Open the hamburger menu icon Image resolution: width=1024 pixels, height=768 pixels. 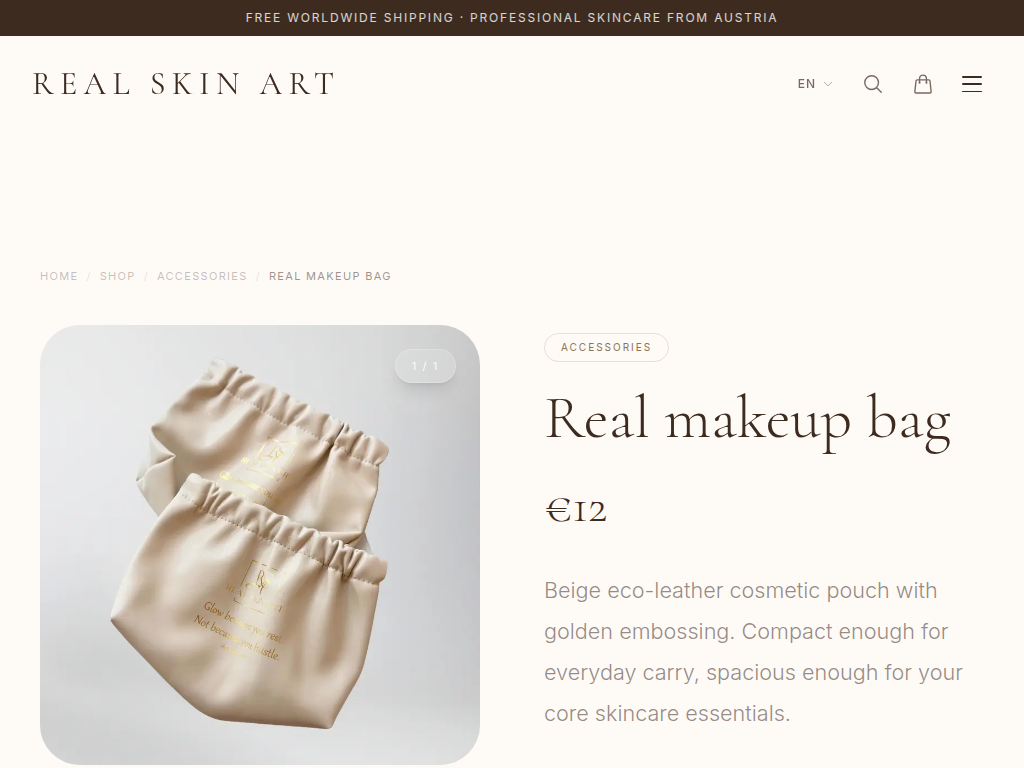click(972, 84)
